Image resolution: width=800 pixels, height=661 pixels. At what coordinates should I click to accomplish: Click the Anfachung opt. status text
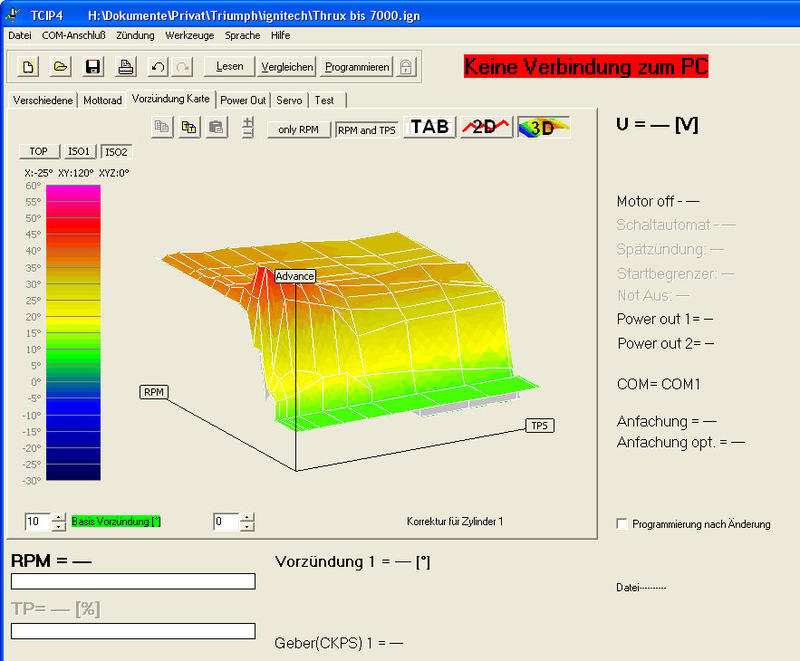click(x=681, y=442)
